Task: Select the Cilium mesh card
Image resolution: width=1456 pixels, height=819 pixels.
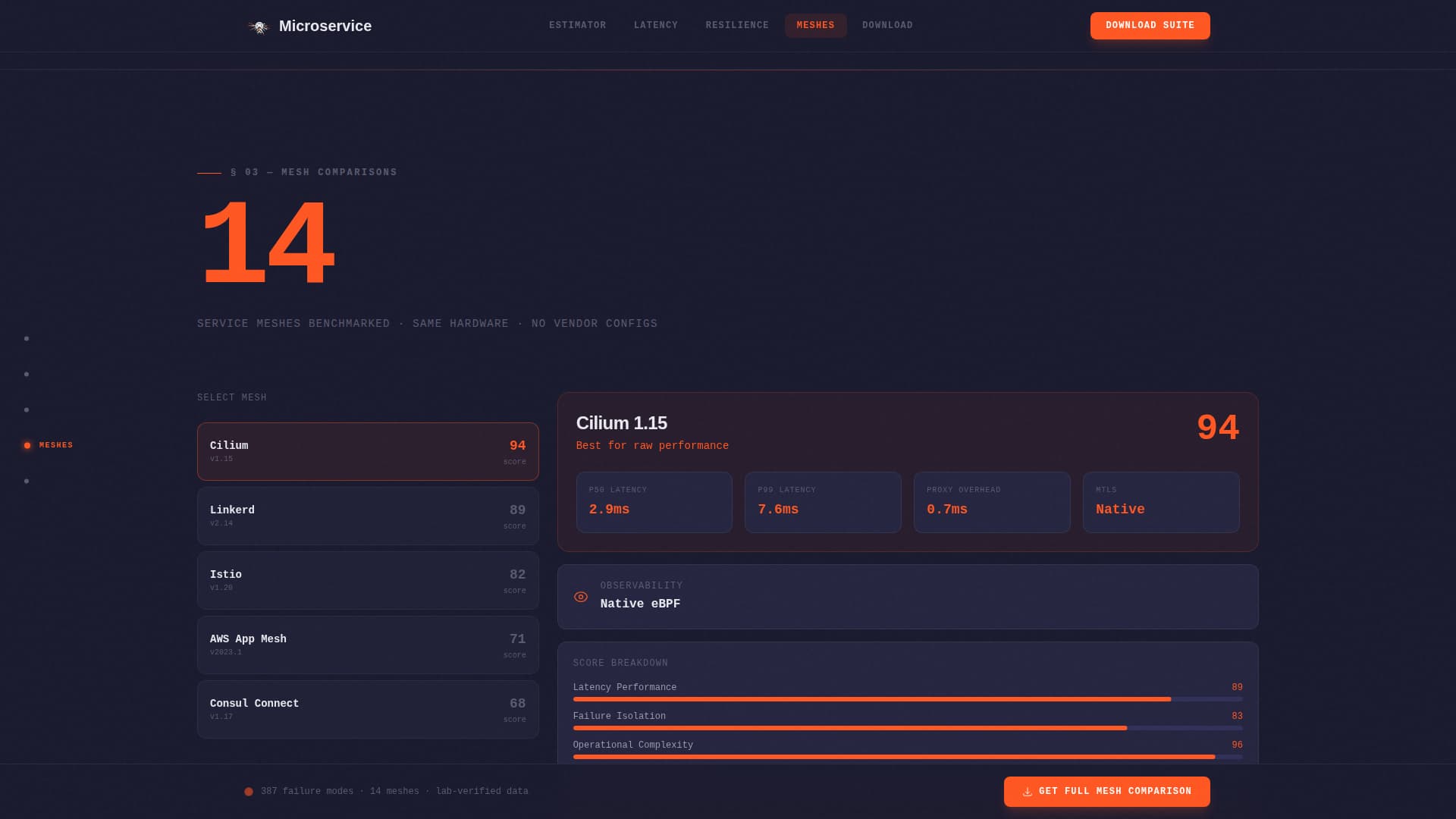Action: click(x=368, y=451)
